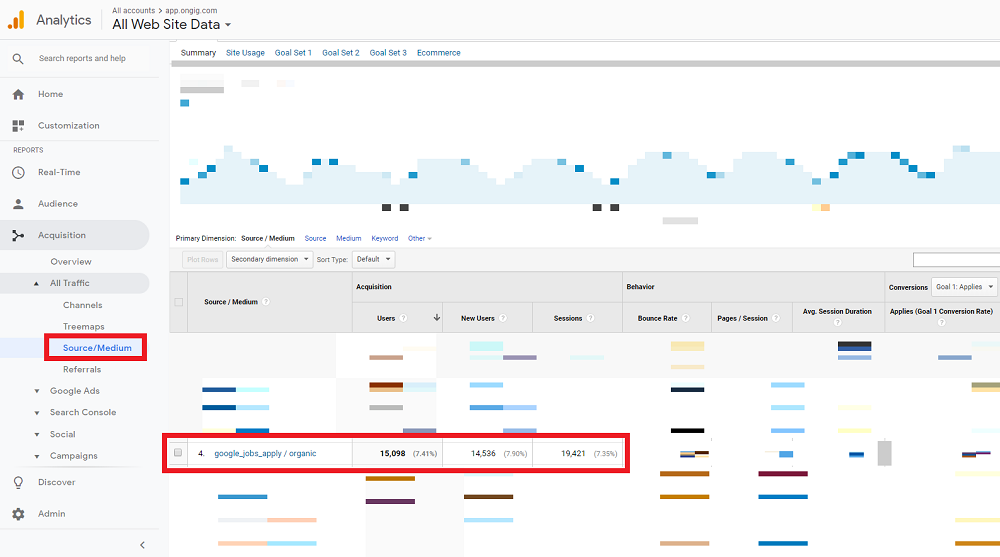Click the help icon beside New Users
1000x557 pixels.
coord(503,318)
